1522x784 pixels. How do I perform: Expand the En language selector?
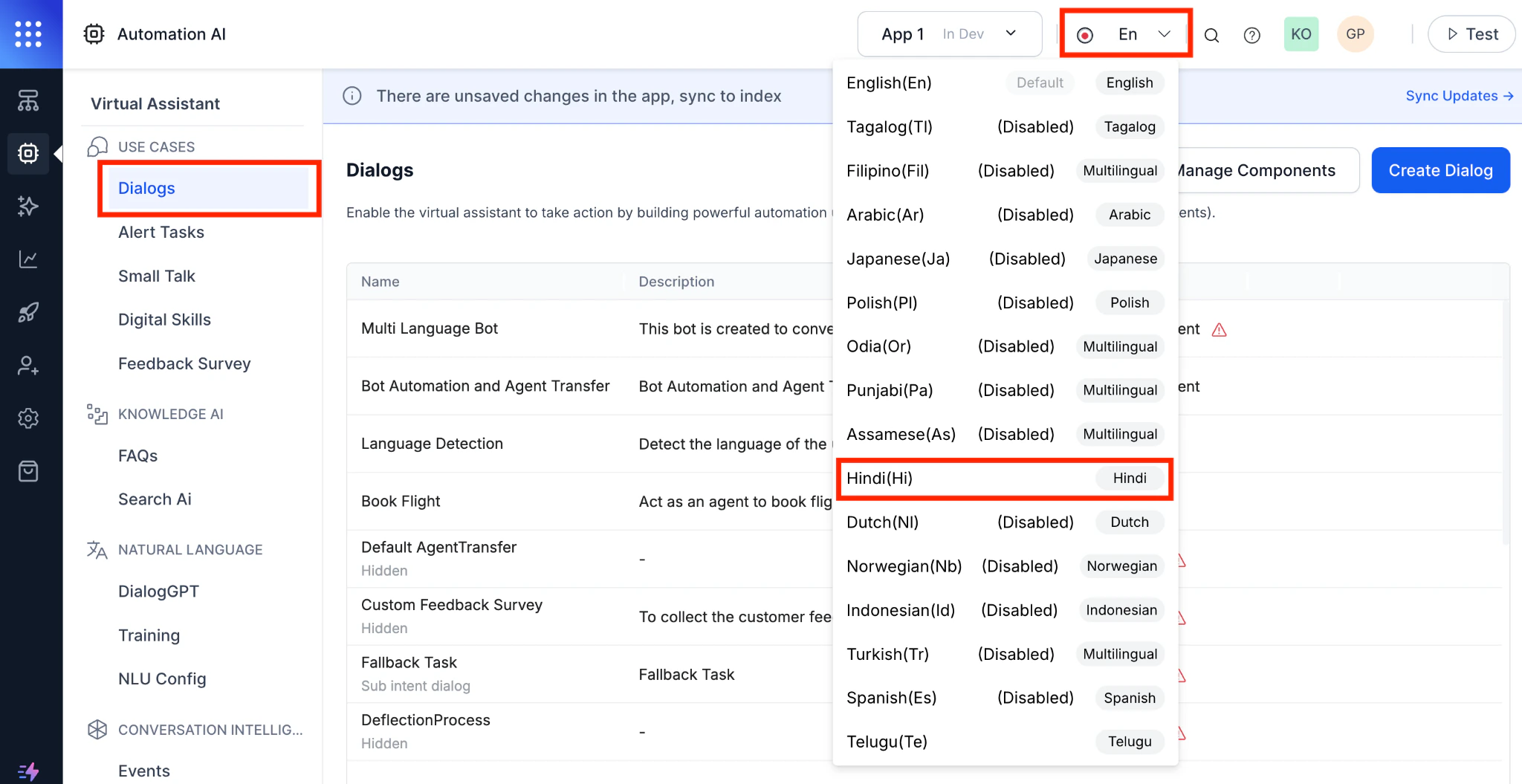[x=1125, y=33]
